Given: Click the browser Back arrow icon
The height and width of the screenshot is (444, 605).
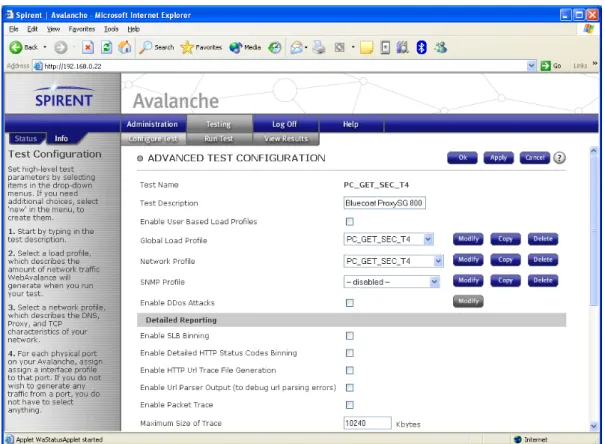Looking at the screenshot, I should [16, 47].
